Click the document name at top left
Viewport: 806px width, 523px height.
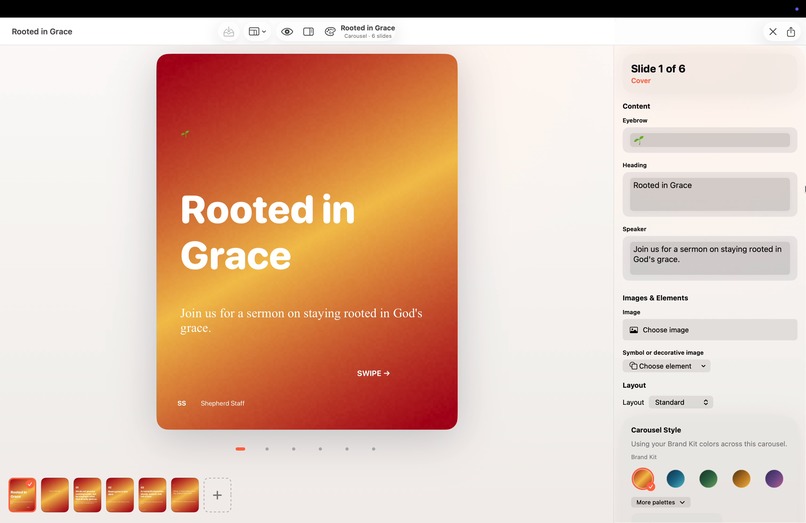42,31
